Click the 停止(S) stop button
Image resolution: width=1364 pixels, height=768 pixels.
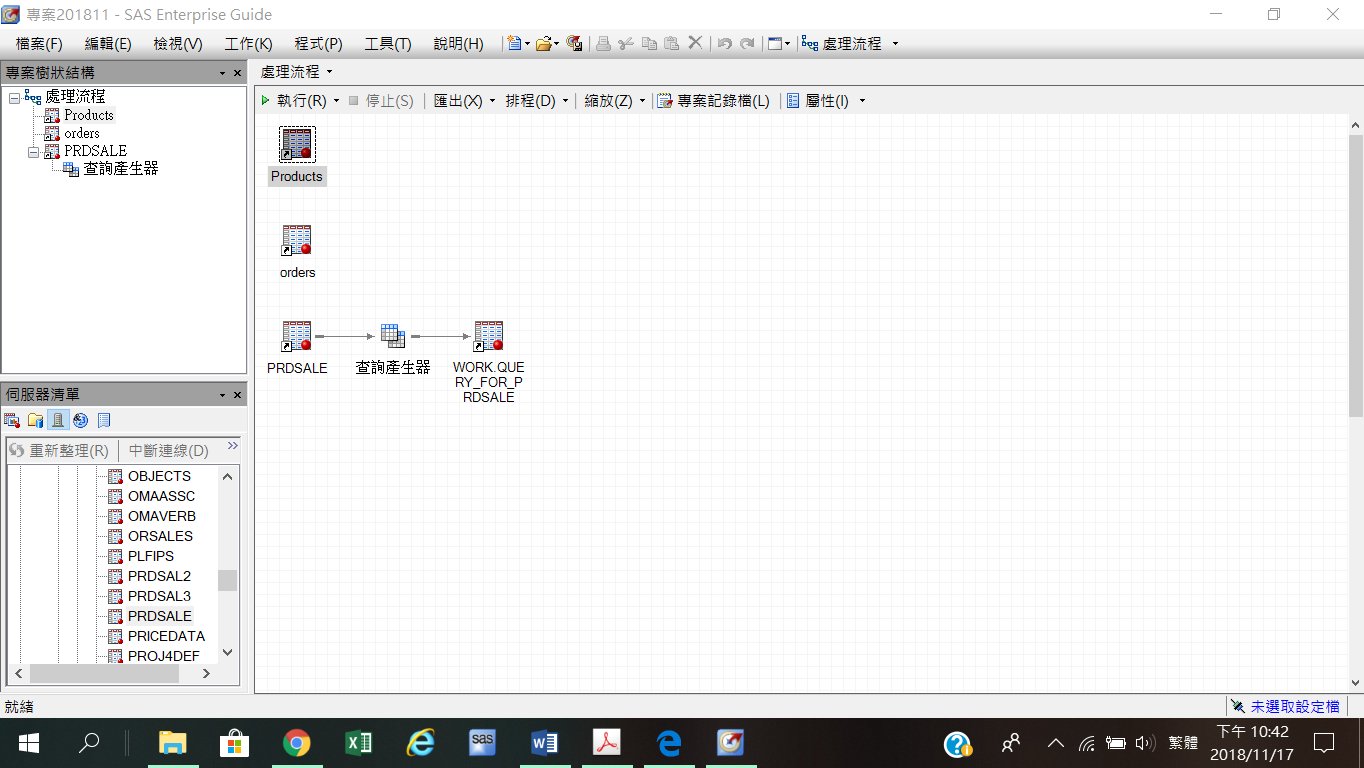tap(380, 100)
